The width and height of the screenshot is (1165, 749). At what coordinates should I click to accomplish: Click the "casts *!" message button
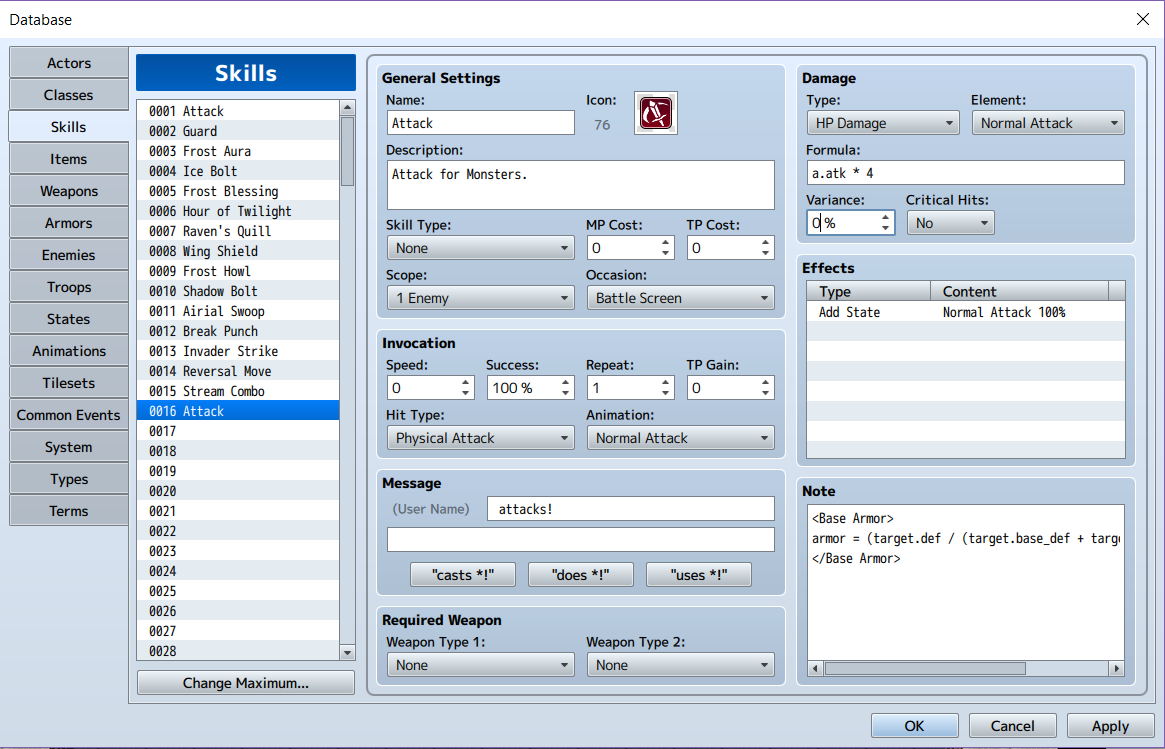click(x=463, y=574)
